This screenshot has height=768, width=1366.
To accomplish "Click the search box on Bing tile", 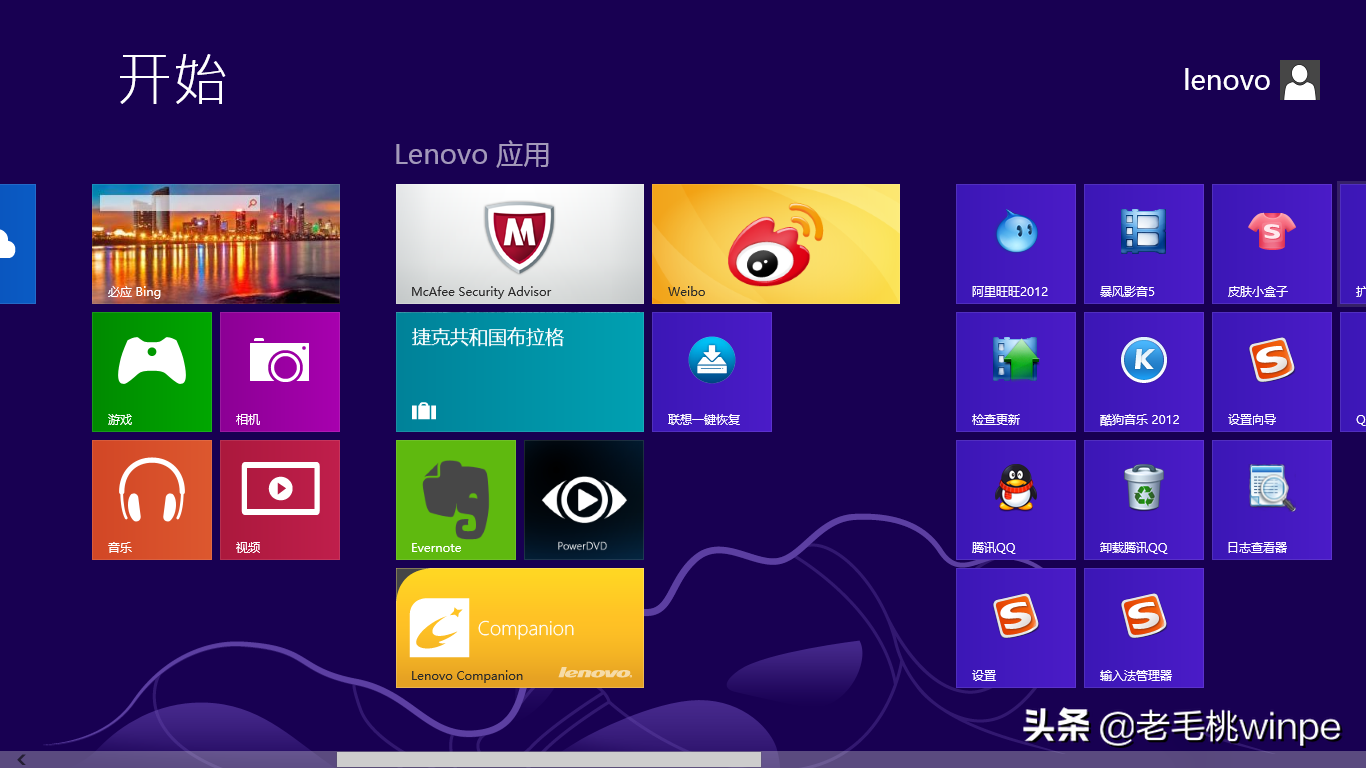I will [180, 203].
